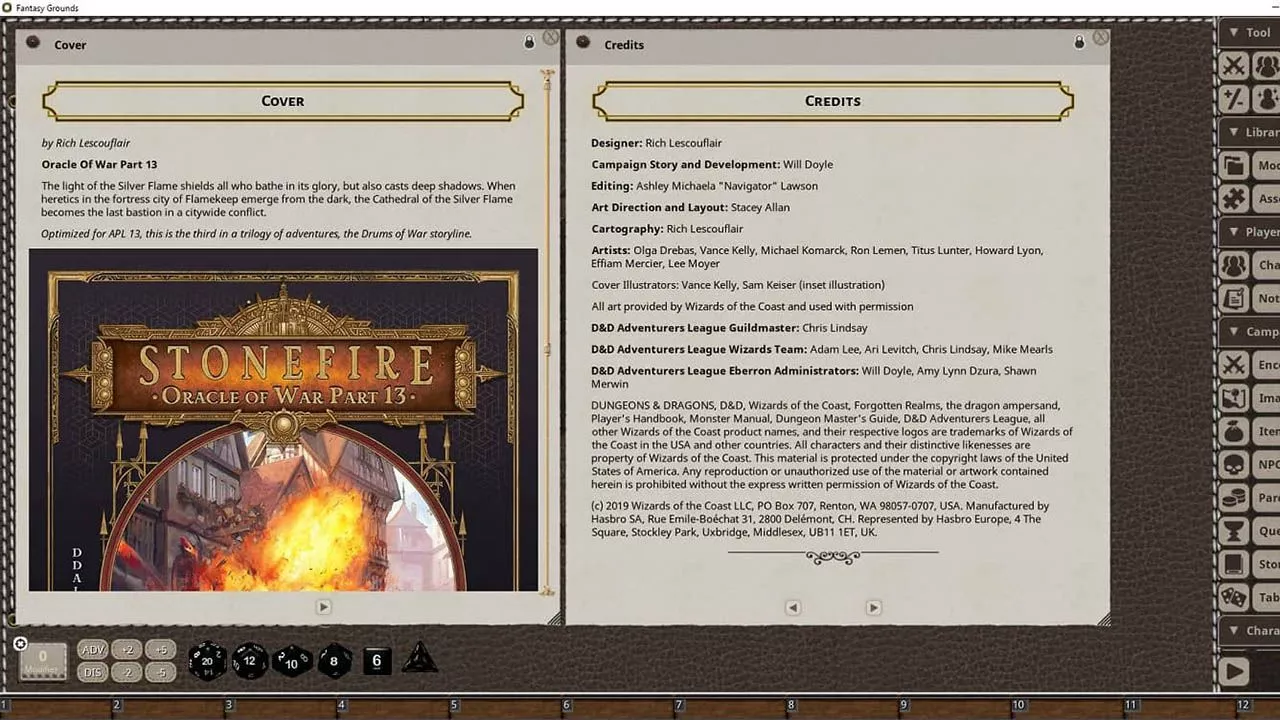1280x720 pixels.
Task: Toggle the ADV advantage button
Action: [x=93, y=650]
